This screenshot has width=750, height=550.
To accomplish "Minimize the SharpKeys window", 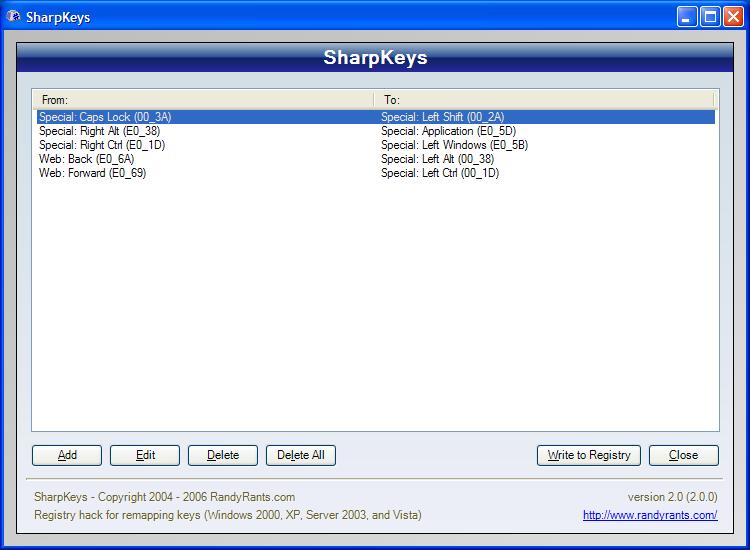I will tap(687, 17).
